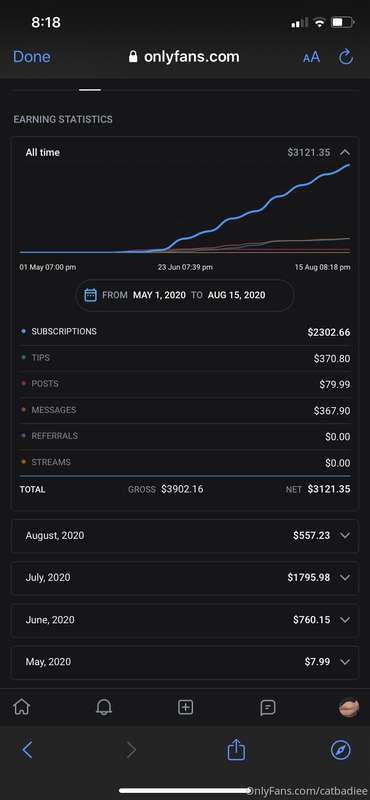This screenshot has height=800, width=370.
Task: Open the messages chat icon
Action: pyautogui.click(x=267, y=708)
